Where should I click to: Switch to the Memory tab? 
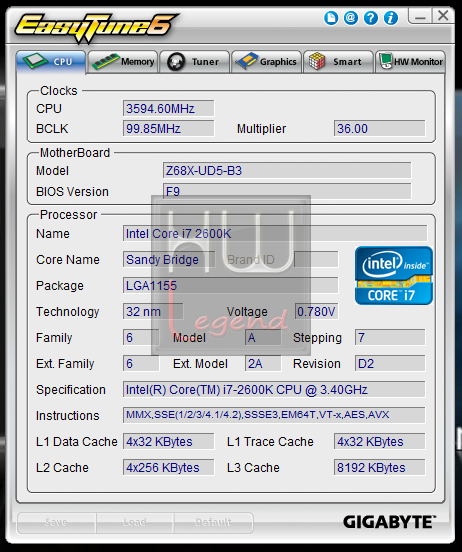coord(123,62)
